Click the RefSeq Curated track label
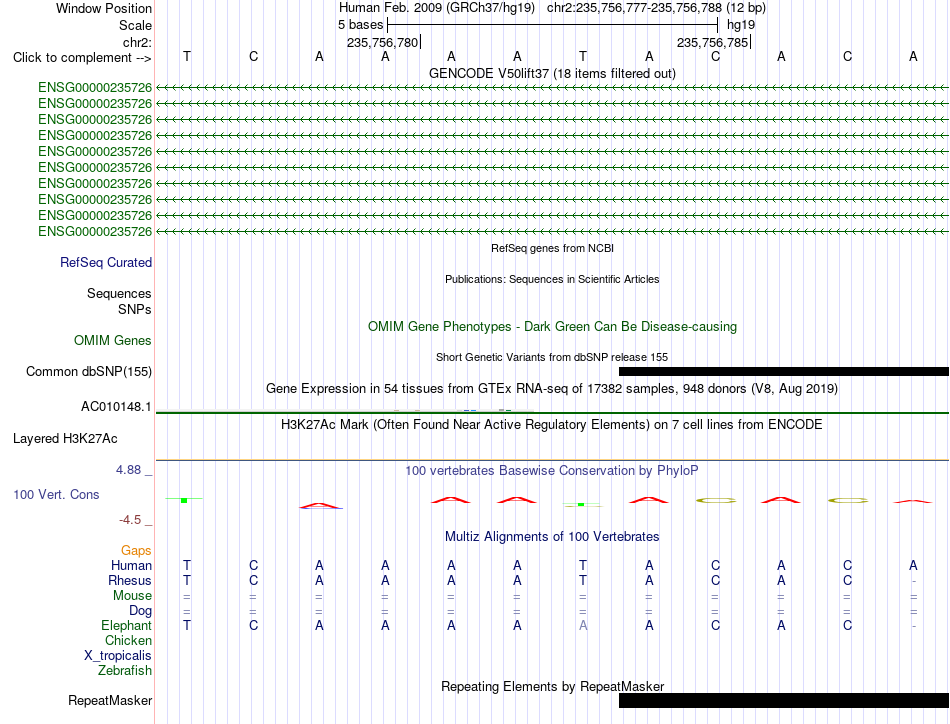The height and width of the screenshot is (724, 950). point(105,262)
